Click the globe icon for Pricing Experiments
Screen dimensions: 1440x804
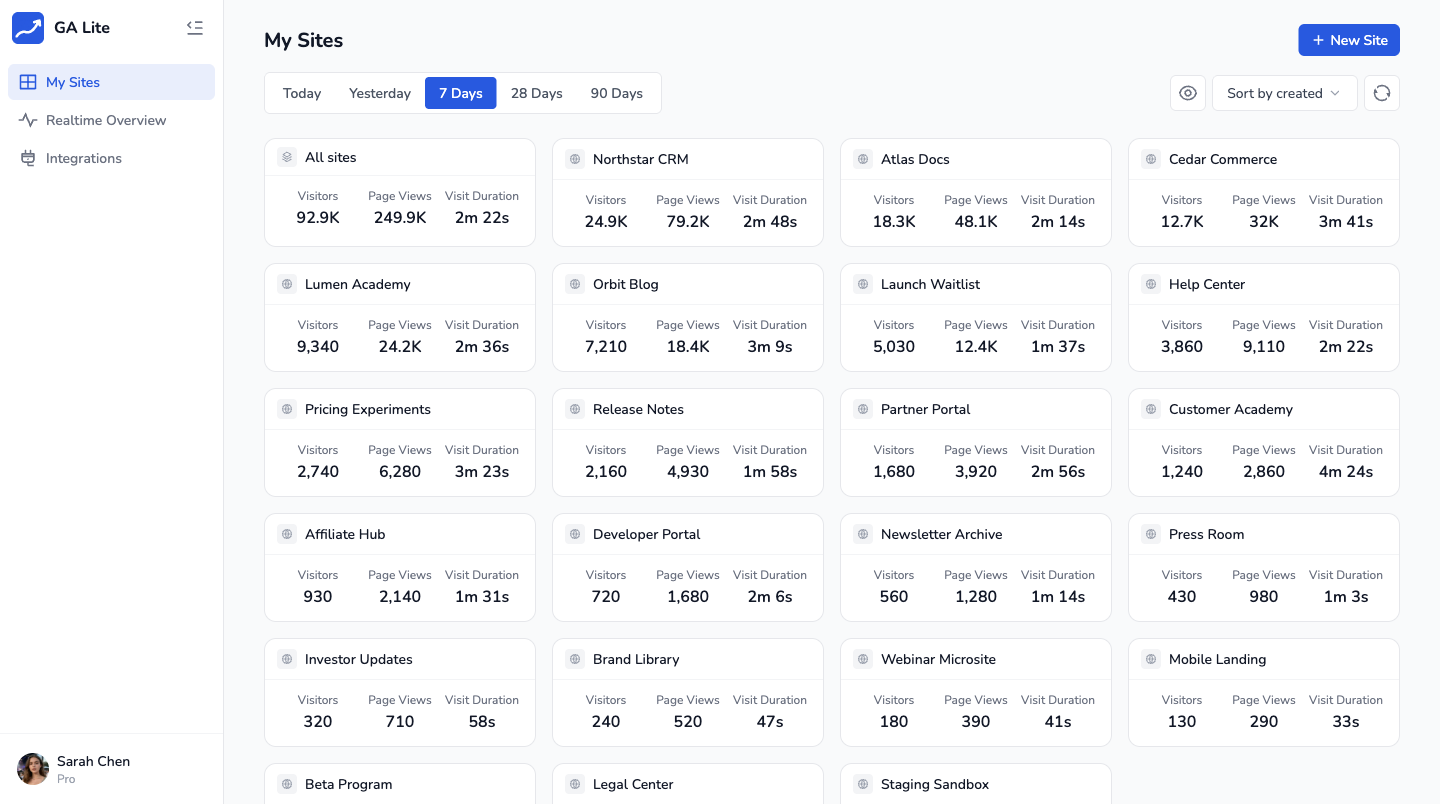click(287, 409)
